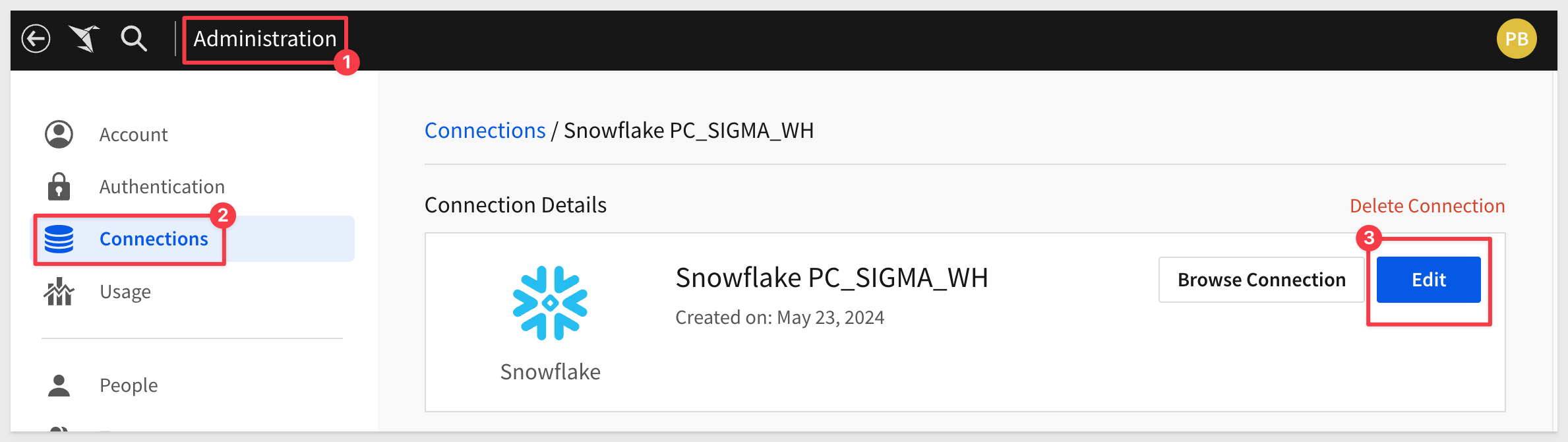Click the Connections database stack icon
Image resolution: width=1568 pixels, height=442 pixels.
coord(59,239)
